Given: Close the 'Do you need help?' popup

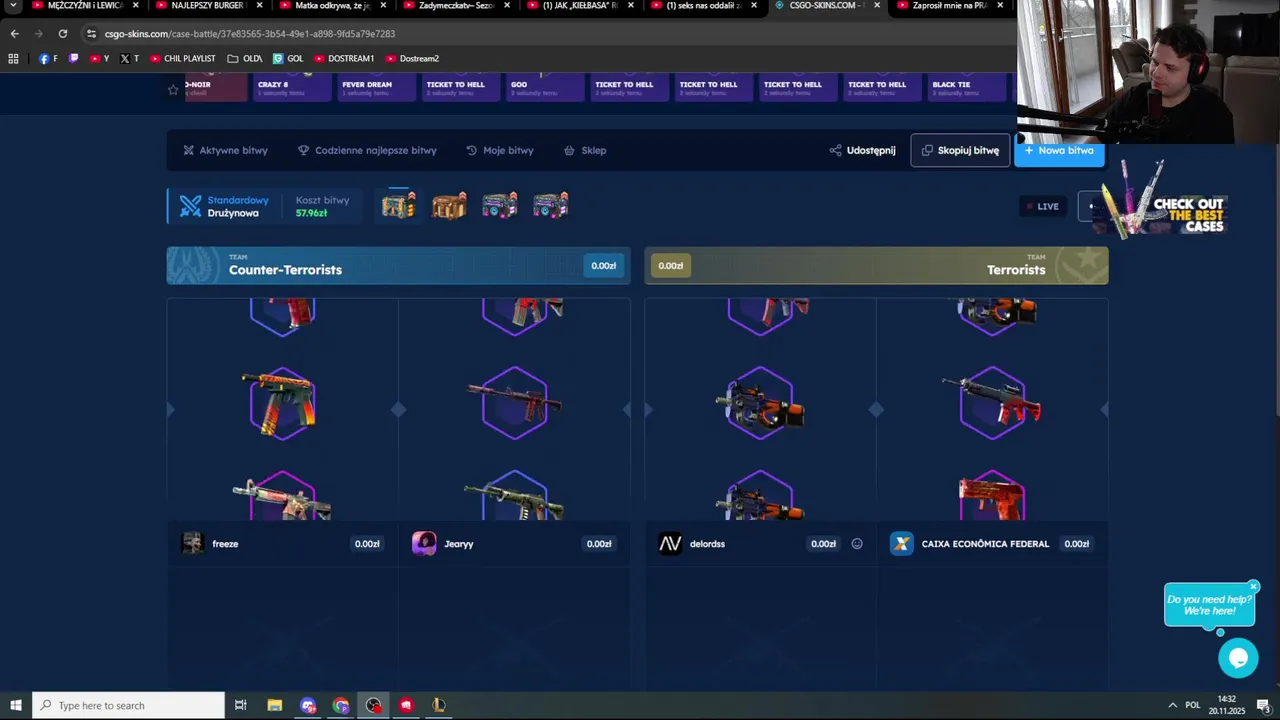Looking at the screenshot, I should point(1253,587).
